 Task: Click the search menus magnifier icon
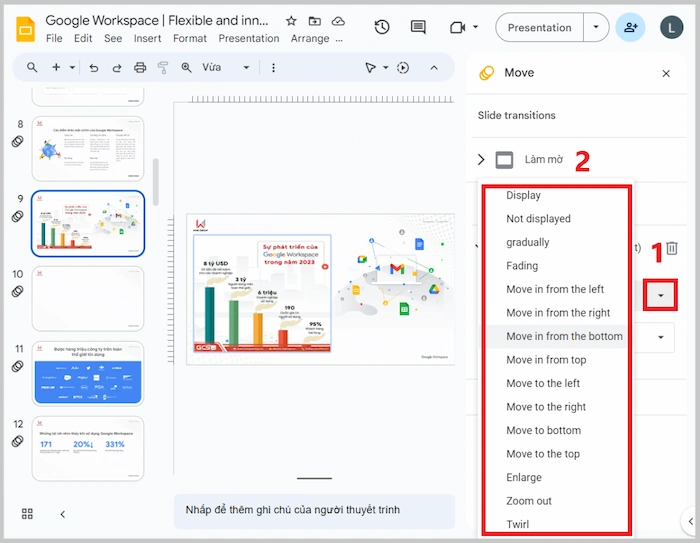tap(32, 67)
